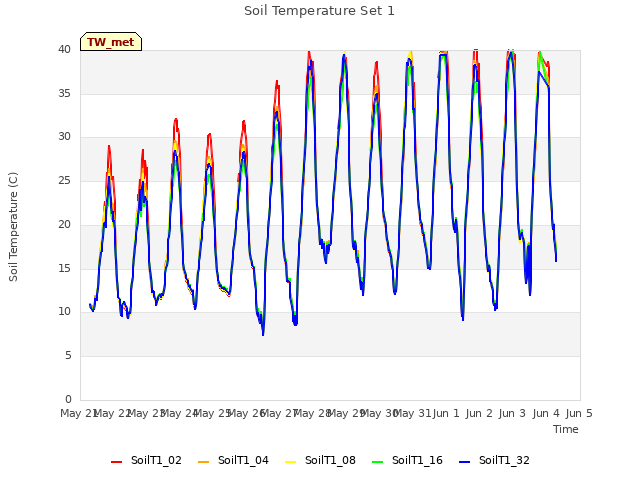Click the 35 y-axis tick label

[64, 93]
